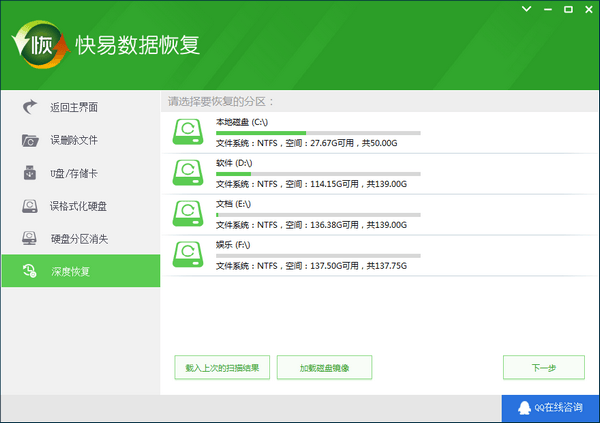Click the 深度恢复 sidebar icon
Screen dimensions: 600x423
coord(30,271)
